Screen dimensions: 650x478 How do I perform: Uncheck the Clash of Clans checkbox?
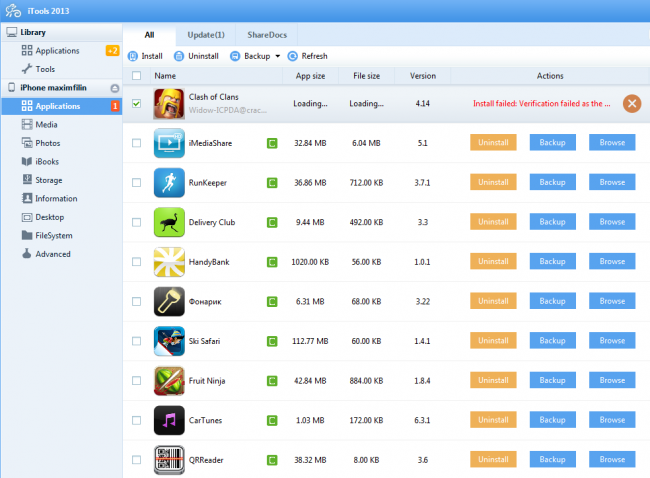[x=136, y=102]
